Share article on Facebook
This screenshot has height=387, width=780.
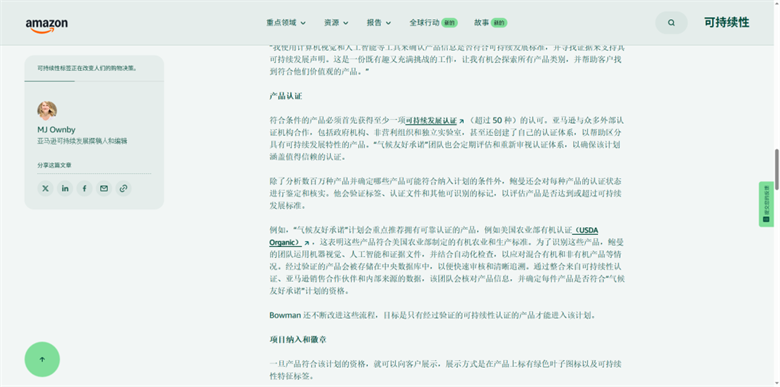(x=85, y=188)
